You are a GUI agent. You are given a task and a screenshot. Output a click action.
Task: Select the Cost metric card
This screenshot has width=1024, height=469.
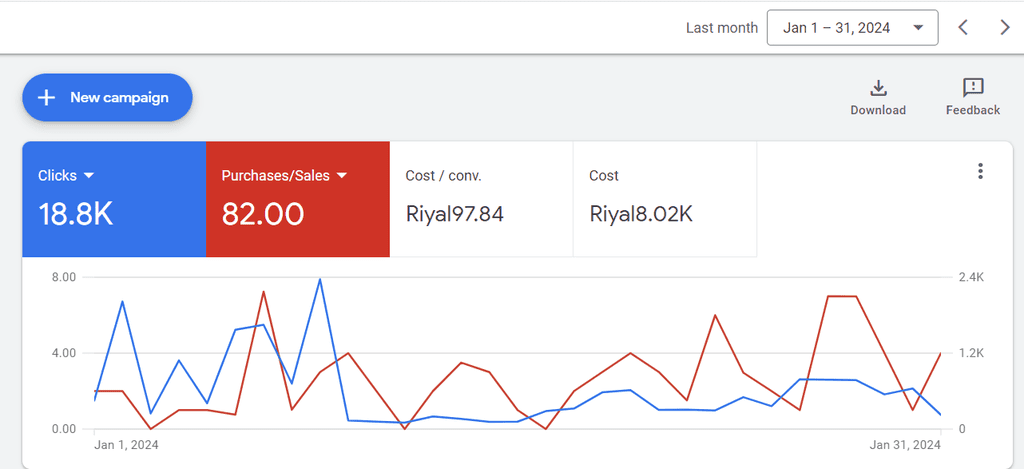click(665, 199)
